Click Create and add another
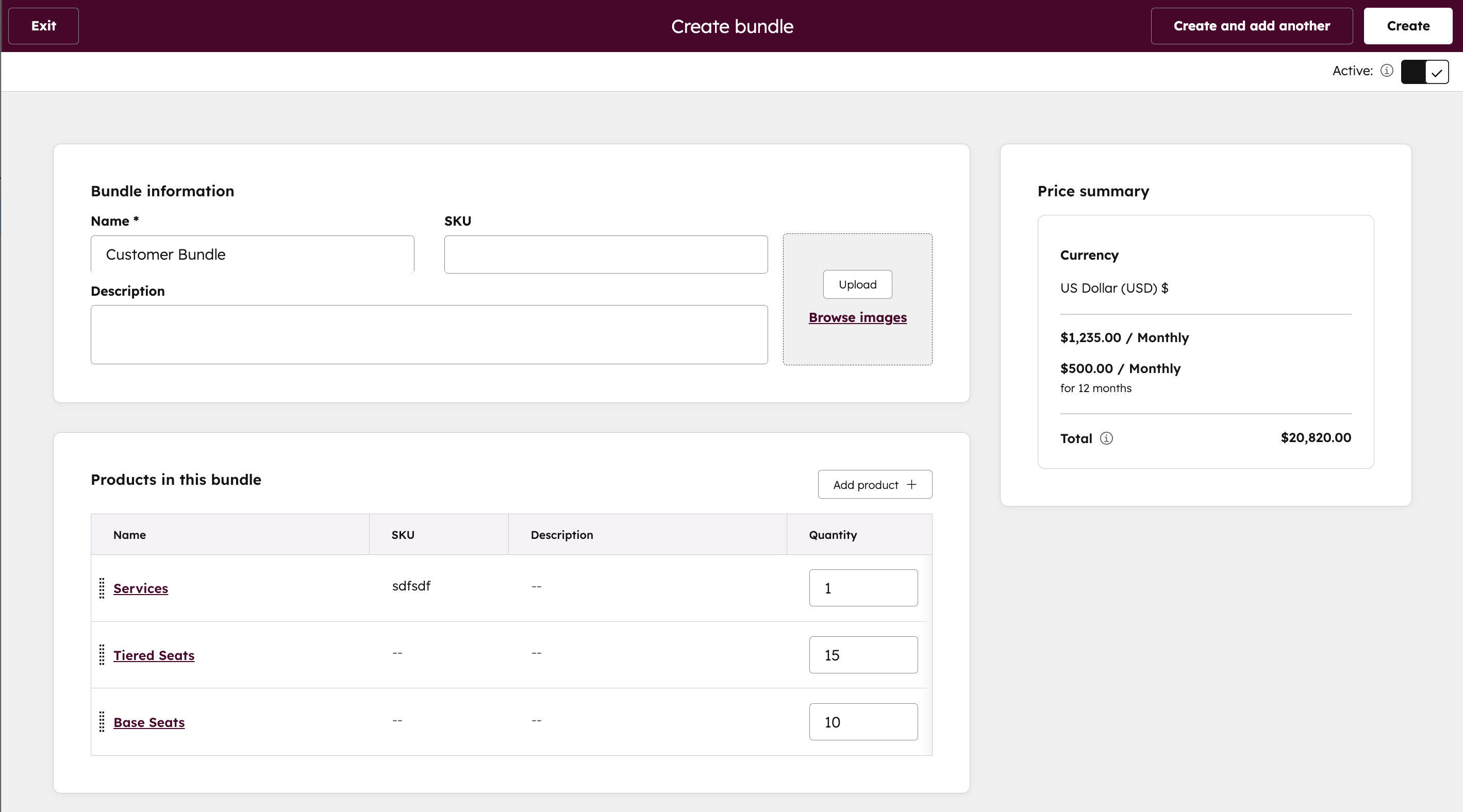Viewport: 1463px width, 812px height. (1251, 26)
